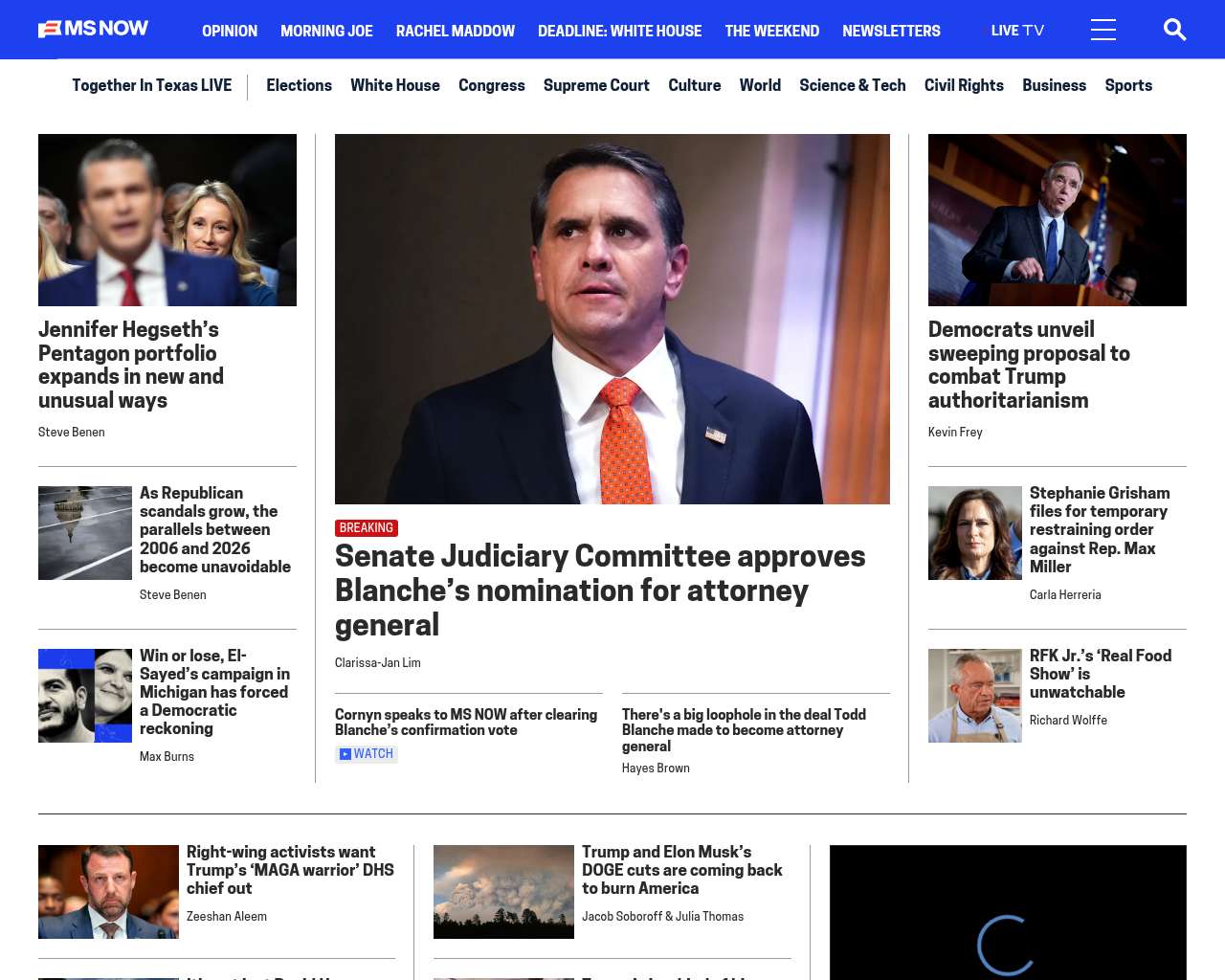Open the Newsletters menu item
The width and height of the screenshot is (1225, 980).
tap(891, 31)
